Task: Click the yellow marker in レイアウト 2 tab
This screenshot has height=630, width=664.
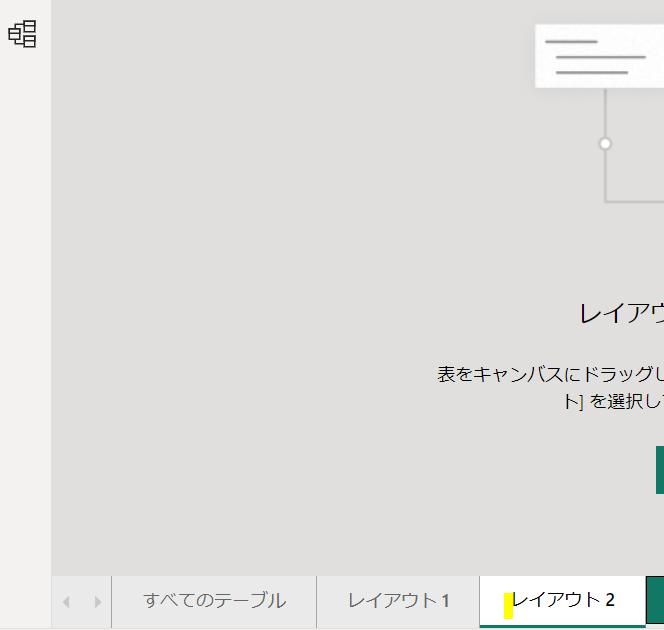Action: click(x=508, y=606)
